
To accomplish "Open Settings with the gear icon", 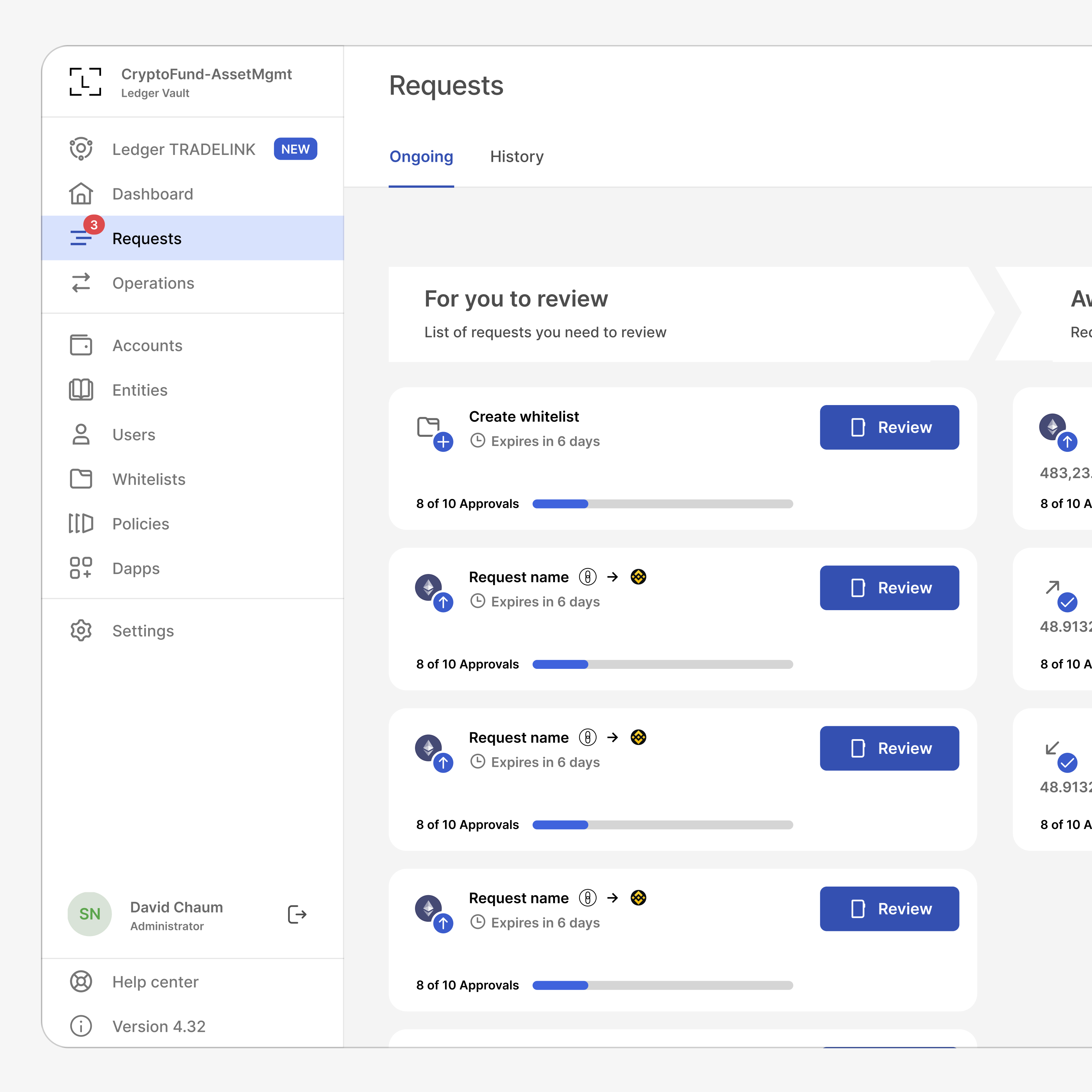I will pos(81,630).
